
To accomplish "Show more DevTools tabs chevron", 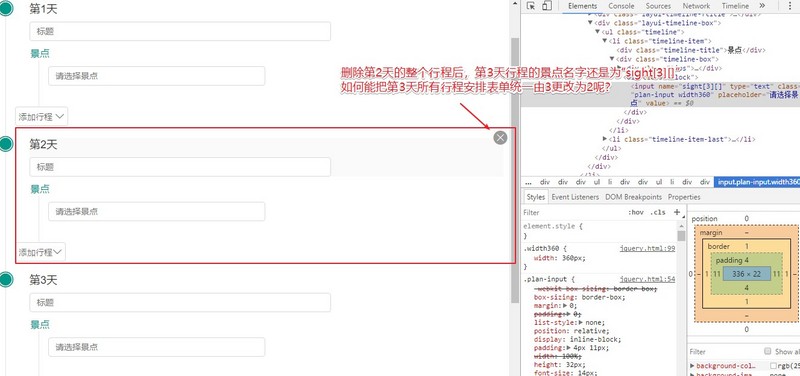I will pyautogui.click(x=762, y=6).
